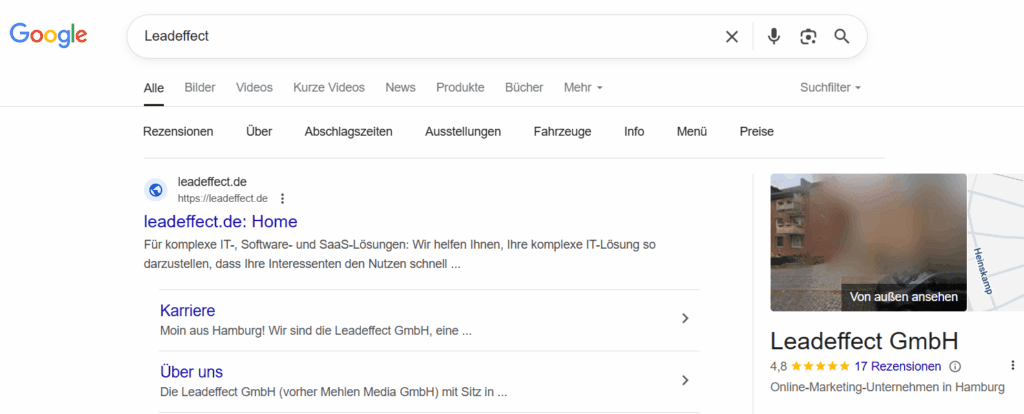Switch to the Bilder tab
The image size is (1024, 414).
pos(200,88)
